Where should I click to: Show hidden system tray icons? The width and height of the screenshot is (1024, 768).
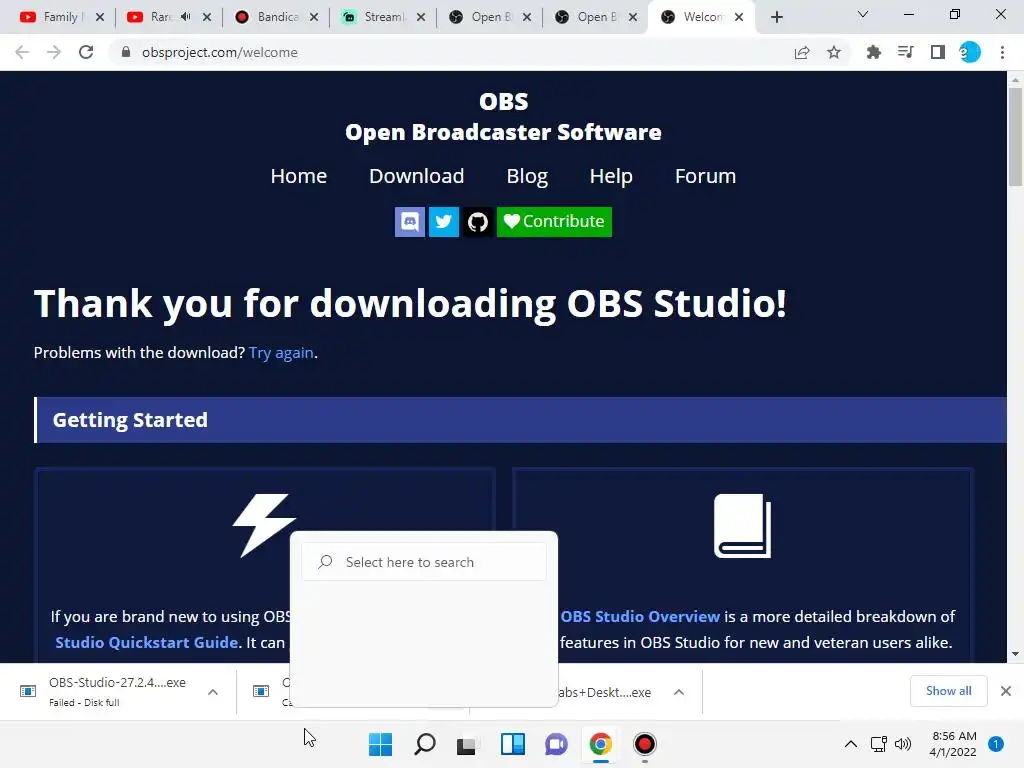(851, 744)
